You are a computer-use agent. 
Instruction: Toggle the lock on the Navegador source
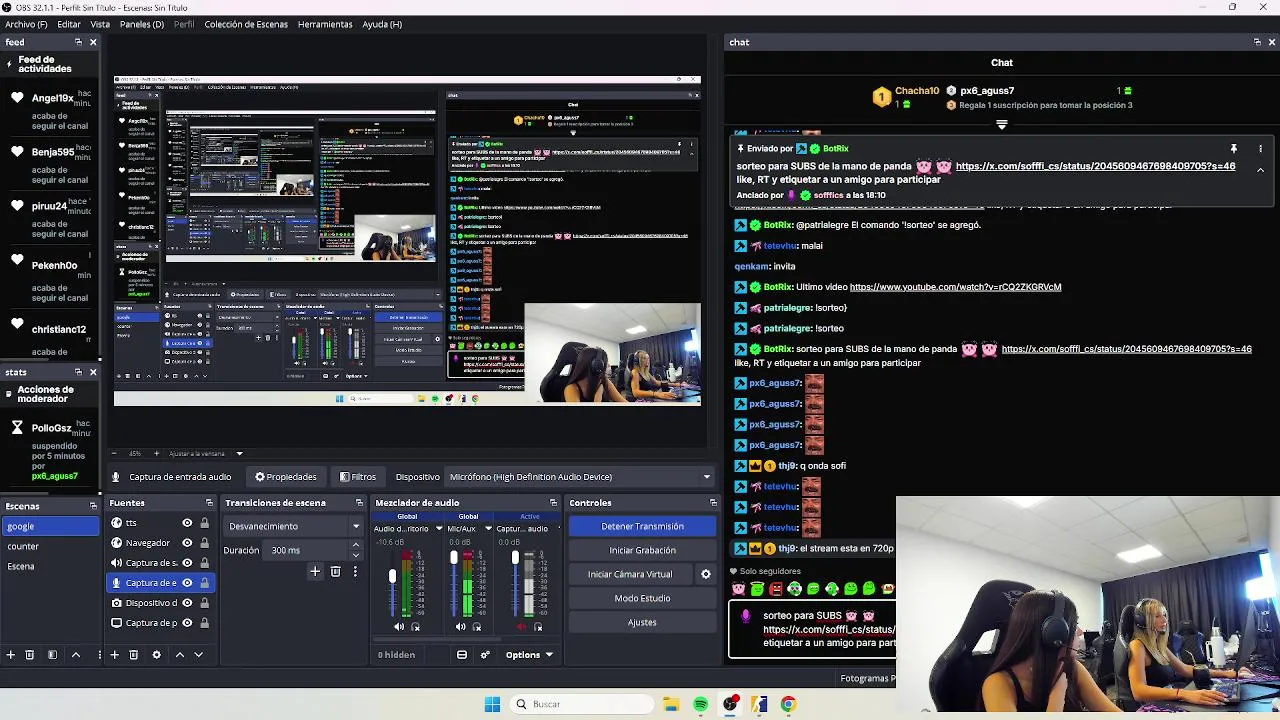(205, 543)
